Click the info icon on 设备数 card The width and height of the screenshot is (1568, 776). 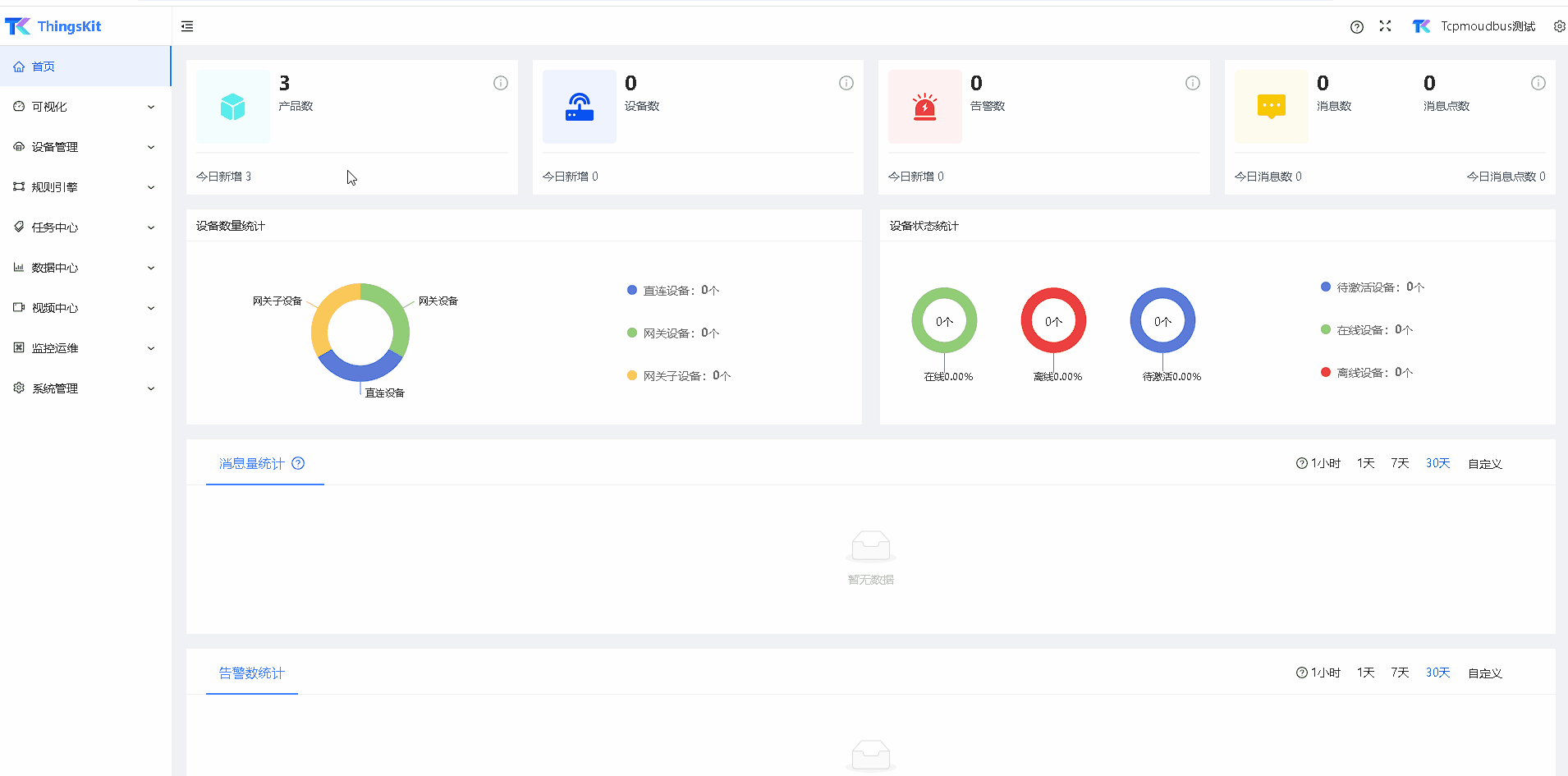click(x=846, y=83)
